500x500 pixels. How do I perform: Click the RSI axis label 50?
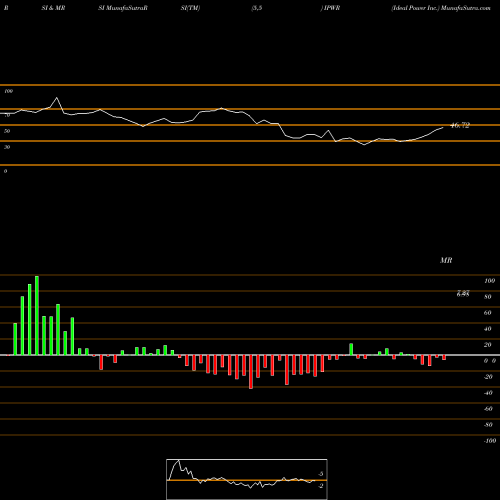point(7,131)
